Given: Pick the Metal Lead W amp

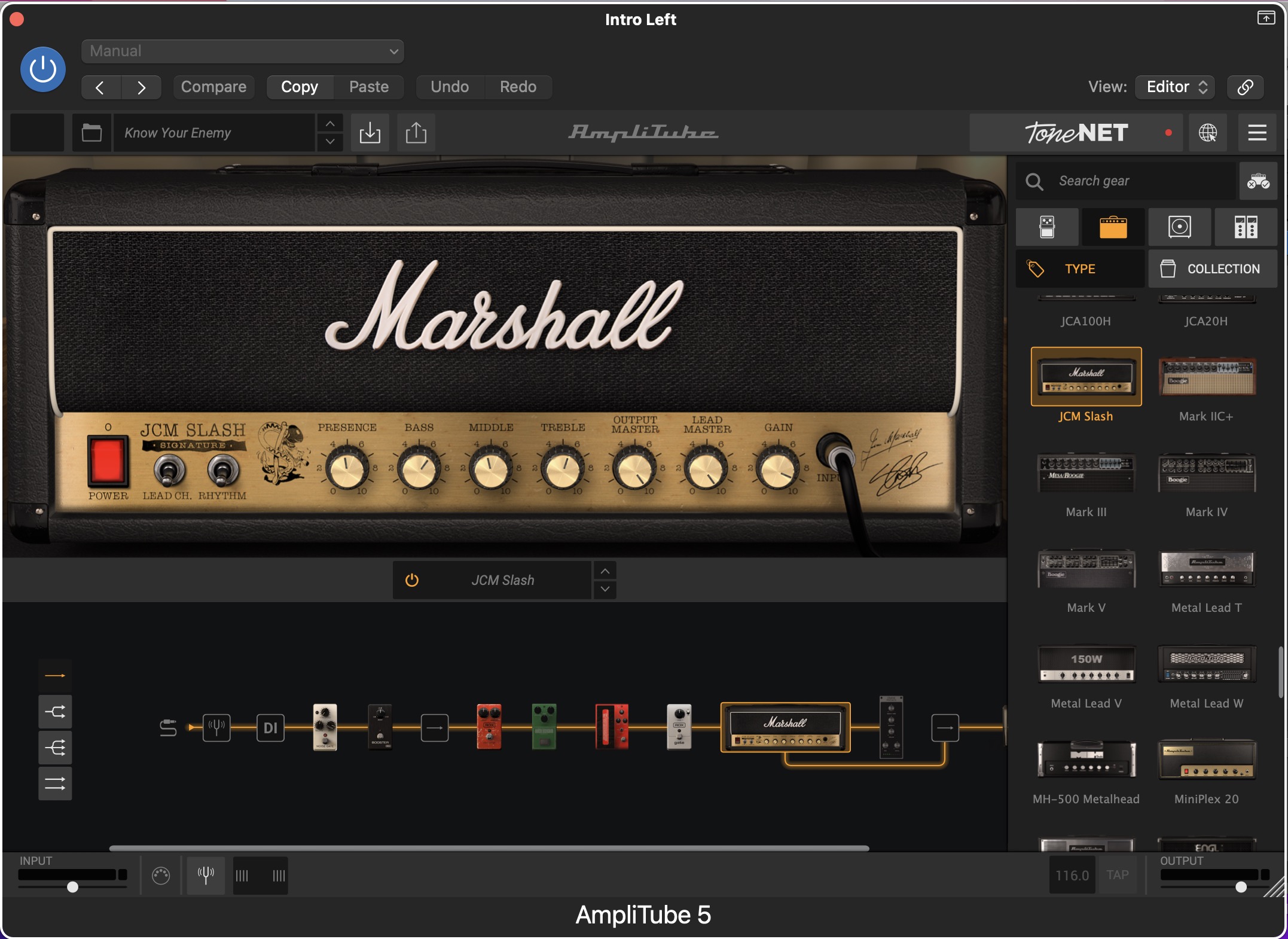Looking at the screenshot, I should pos(1207,664).
